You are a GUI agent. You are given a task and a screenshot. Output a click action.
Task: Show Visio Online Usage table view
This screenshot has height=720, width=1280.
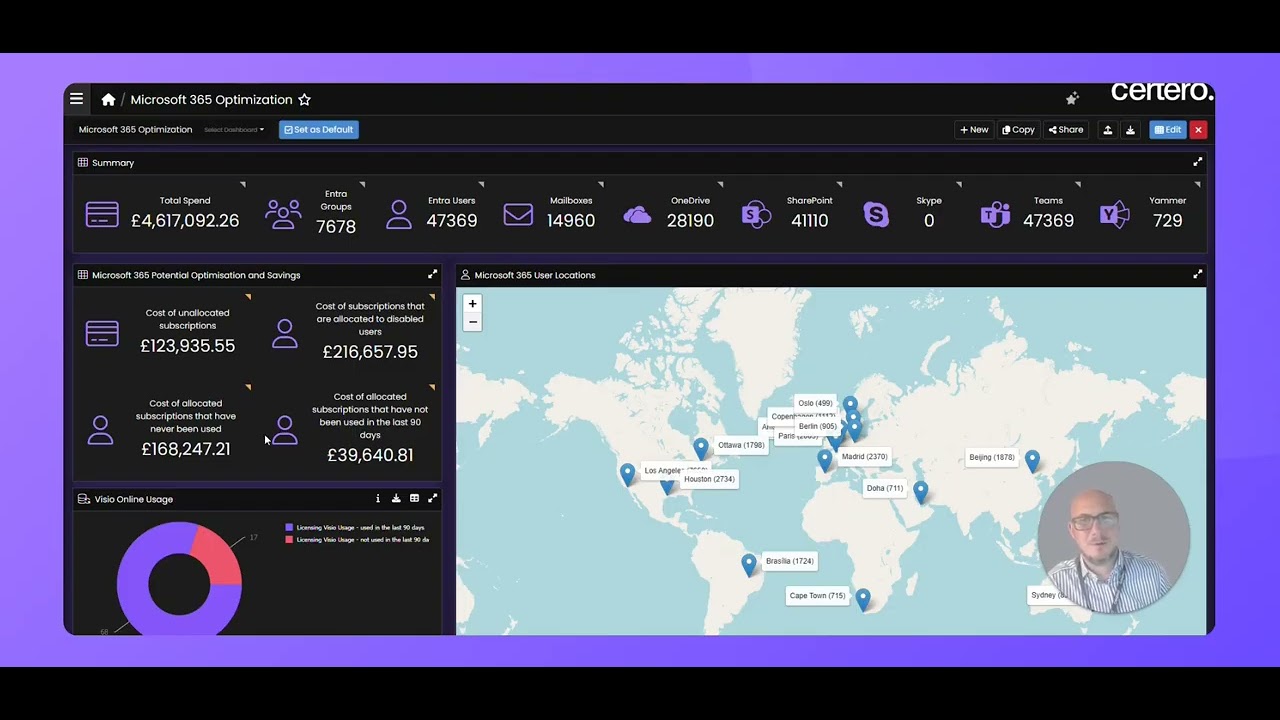pyautogui.click(x=414, y=498)
